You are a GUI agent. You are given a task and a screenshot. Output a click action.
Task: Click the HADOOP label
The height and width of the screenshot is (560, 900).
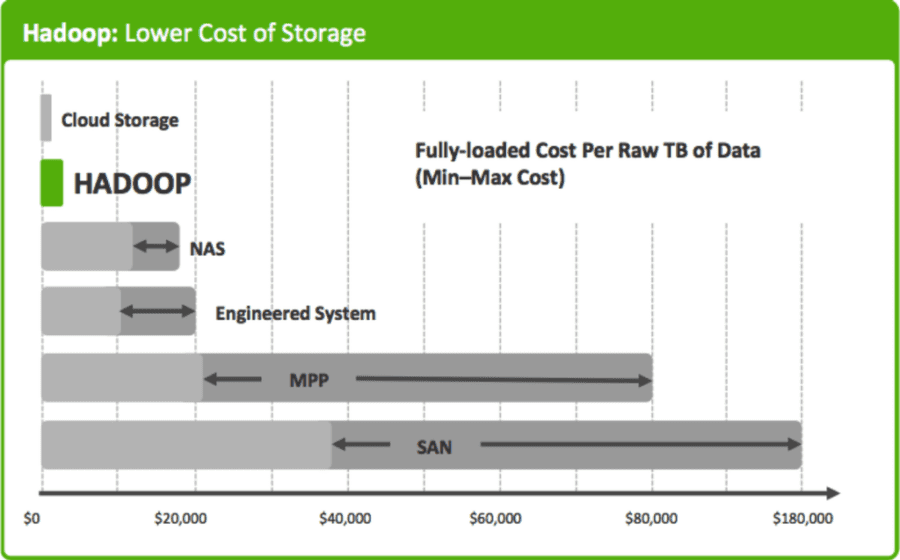[x=133, y=184]
